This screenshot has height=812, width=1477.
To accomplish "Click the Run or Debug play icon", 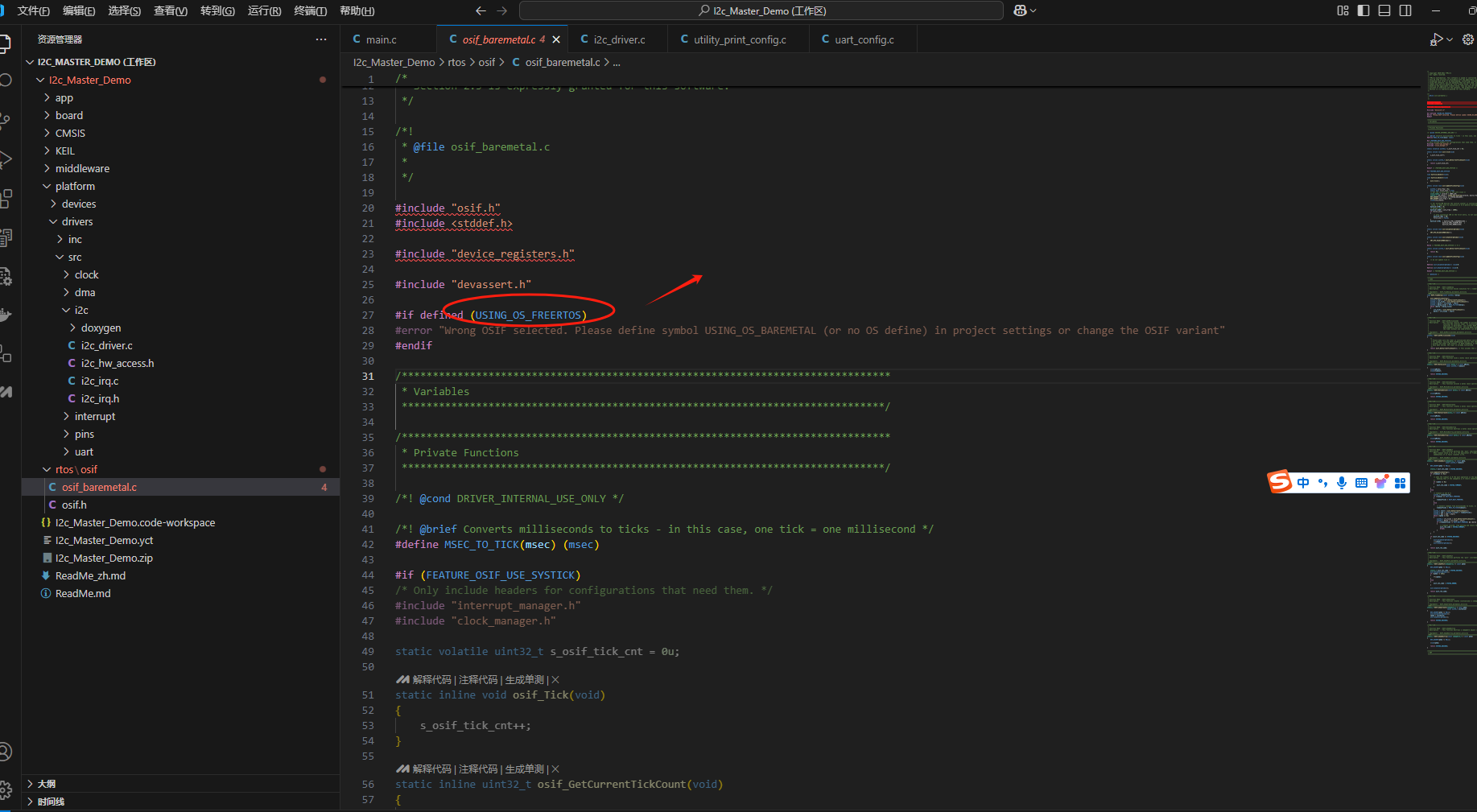I will click(x=1437, y=39).
